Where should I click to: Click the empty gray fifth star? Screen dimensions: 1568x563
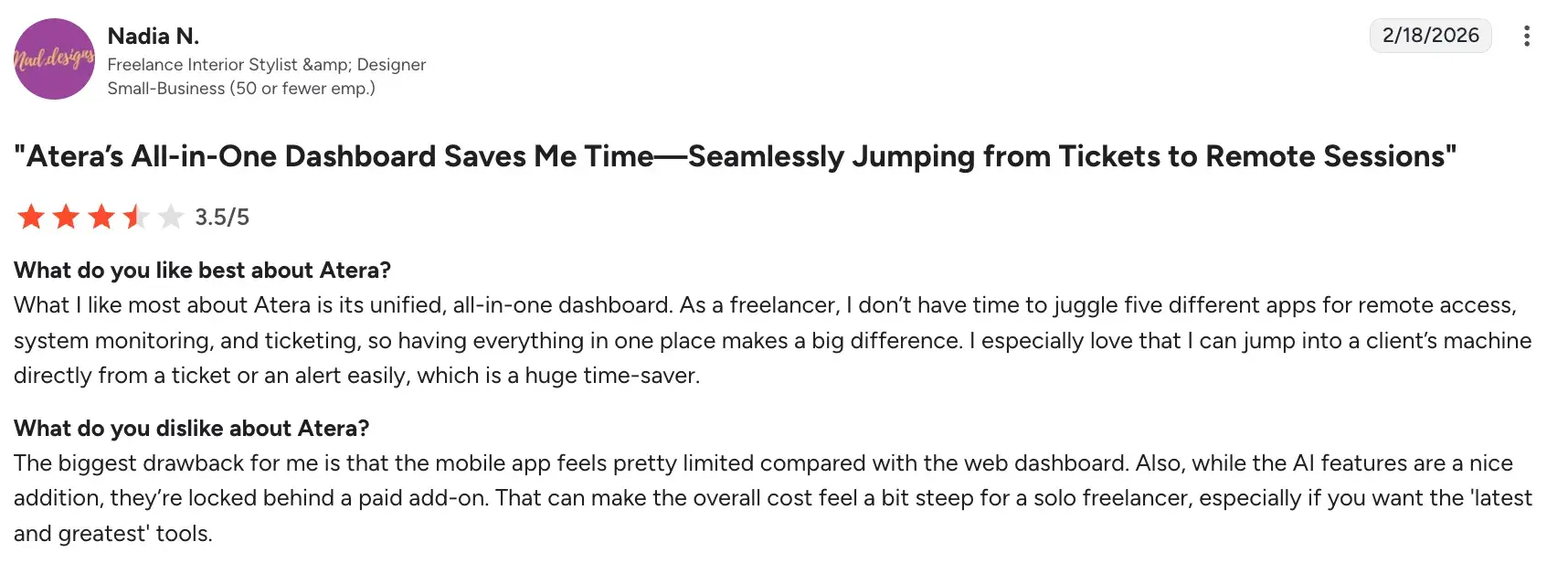pos(170,217)
